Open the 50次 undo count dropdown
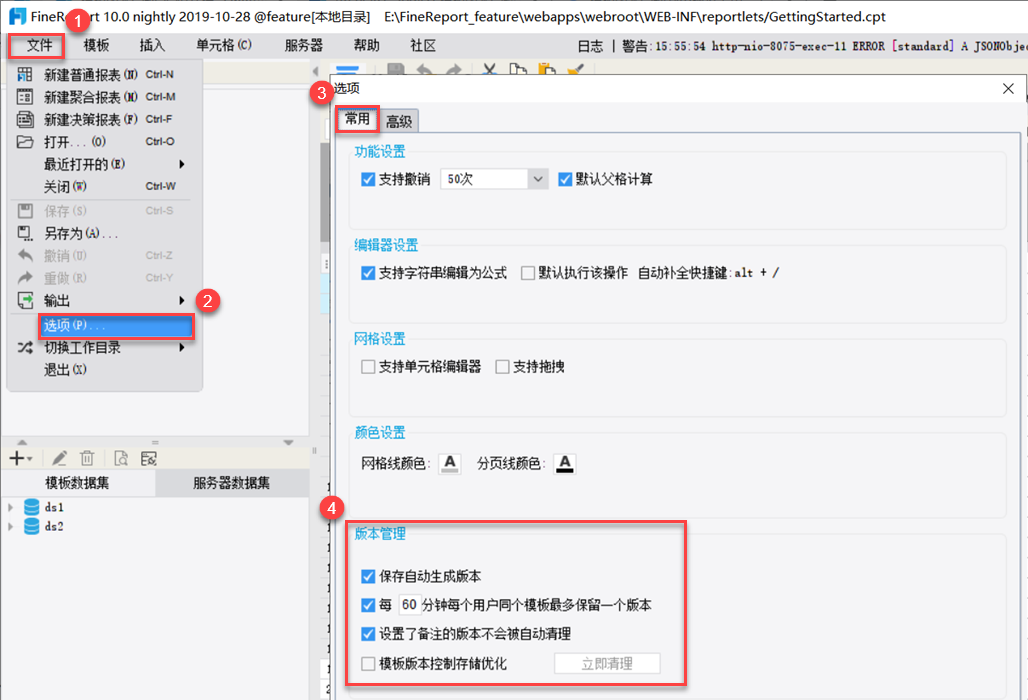Image resolution: width=1028 pixels, height=700 pixels. click(538, 179)
